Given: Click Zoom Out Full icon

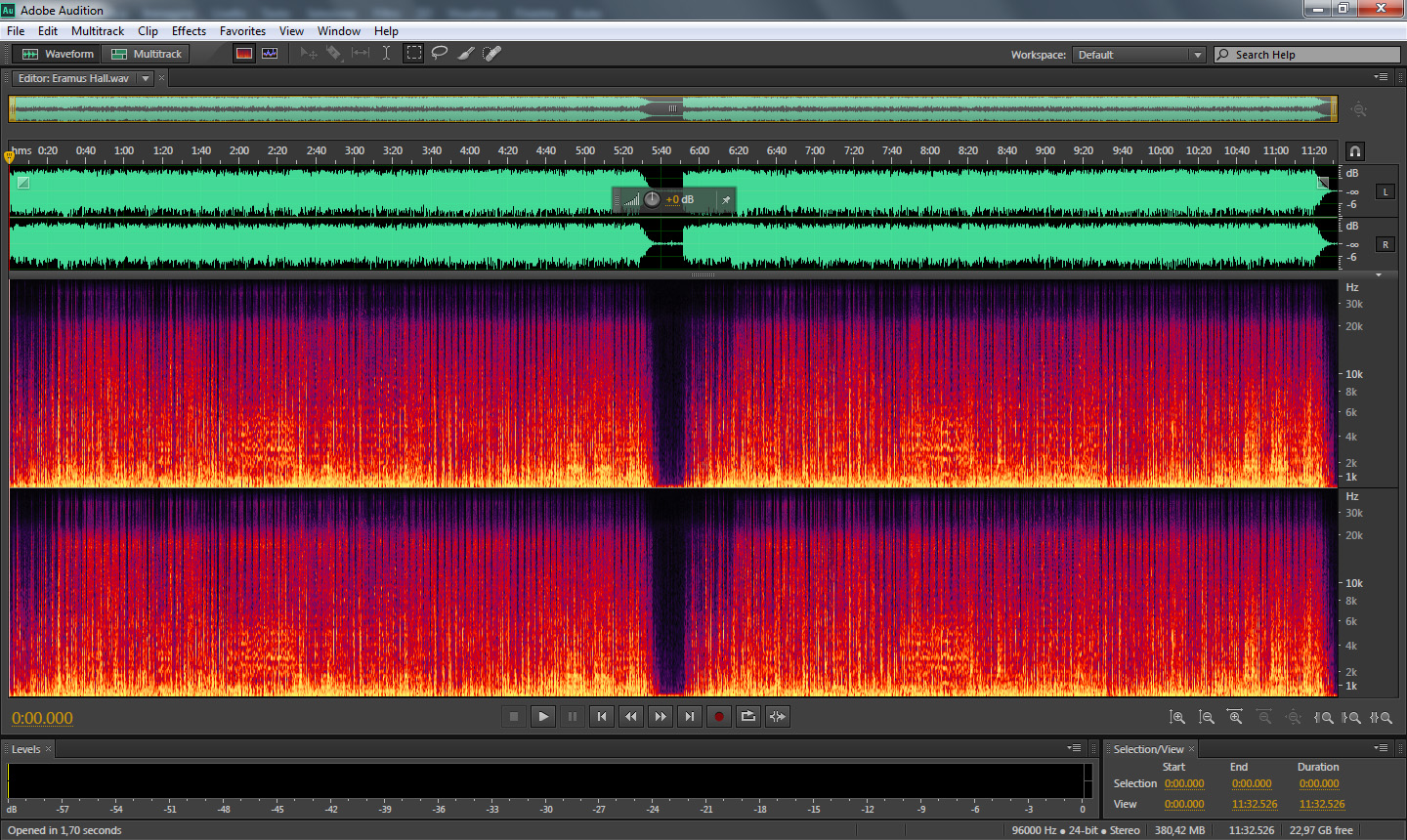Looking at the screenshot, I should pyautogui.click(x=1294, y=718).
